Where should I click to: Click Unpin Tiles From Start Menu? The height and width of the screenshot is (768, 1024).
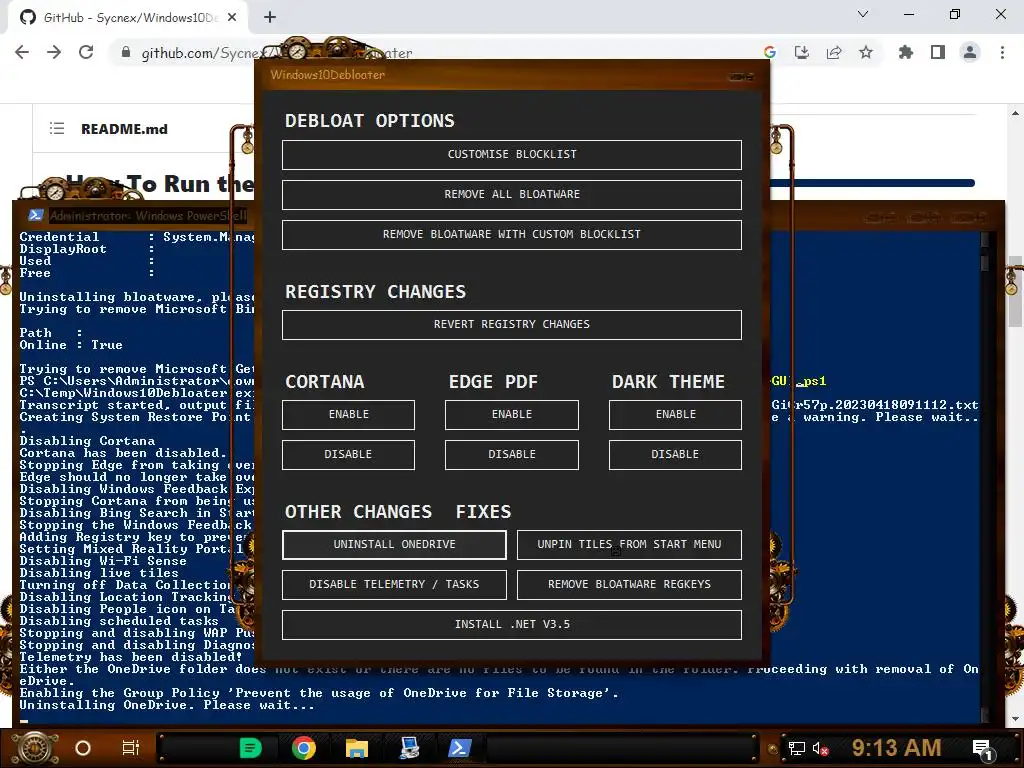pyautogui.click(x=629, y=545)
